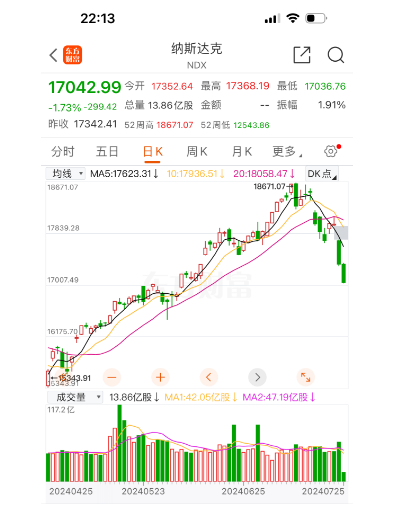Image resolution: width=402 pixels, height=506 pixels.
Task: Select the tallest green volume bar
Action: [x=120, y=443]
